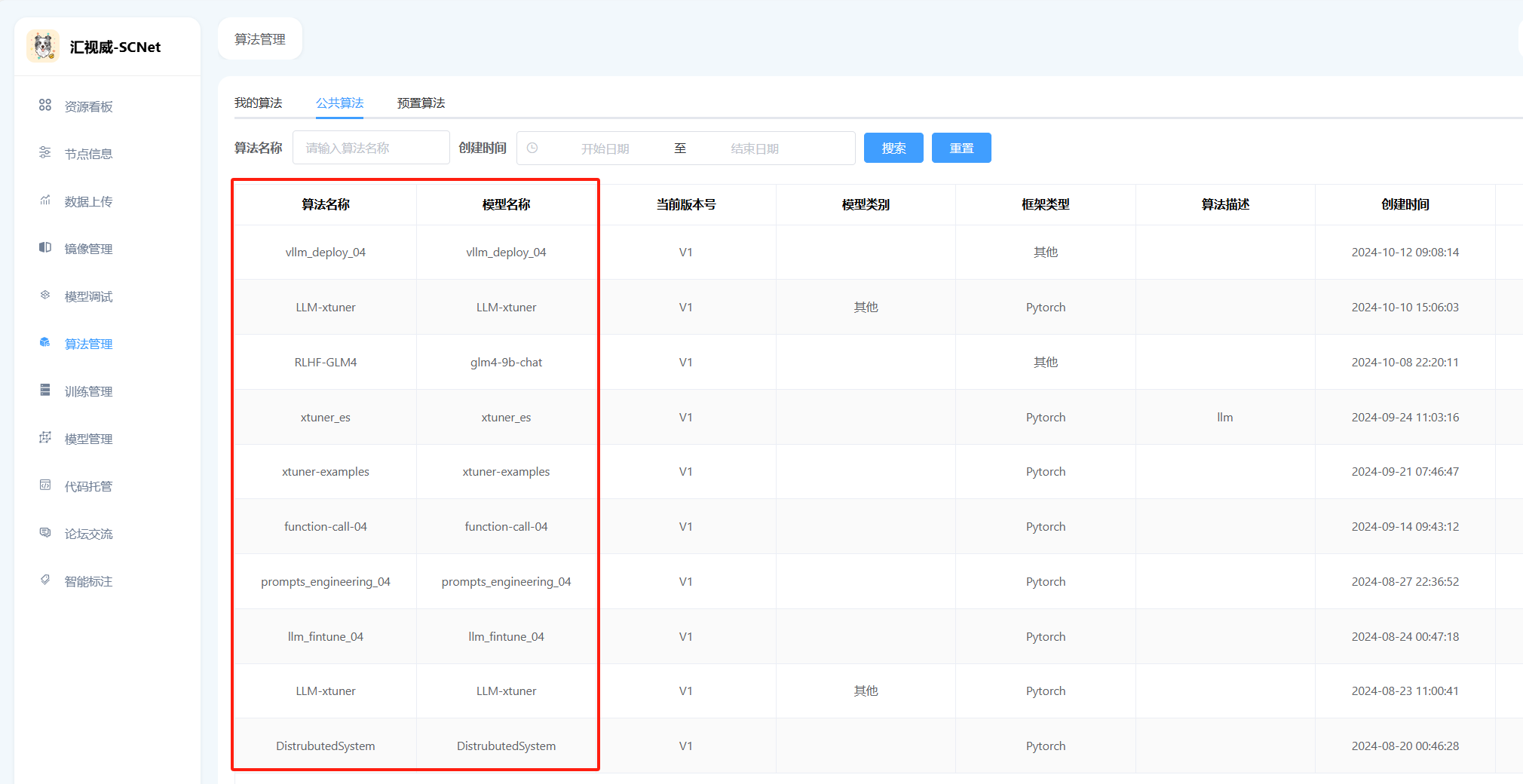Click the 汇视威-SCNet logo avatar
The height and width of the screenshot is (784, 1523).
(43, 46)
